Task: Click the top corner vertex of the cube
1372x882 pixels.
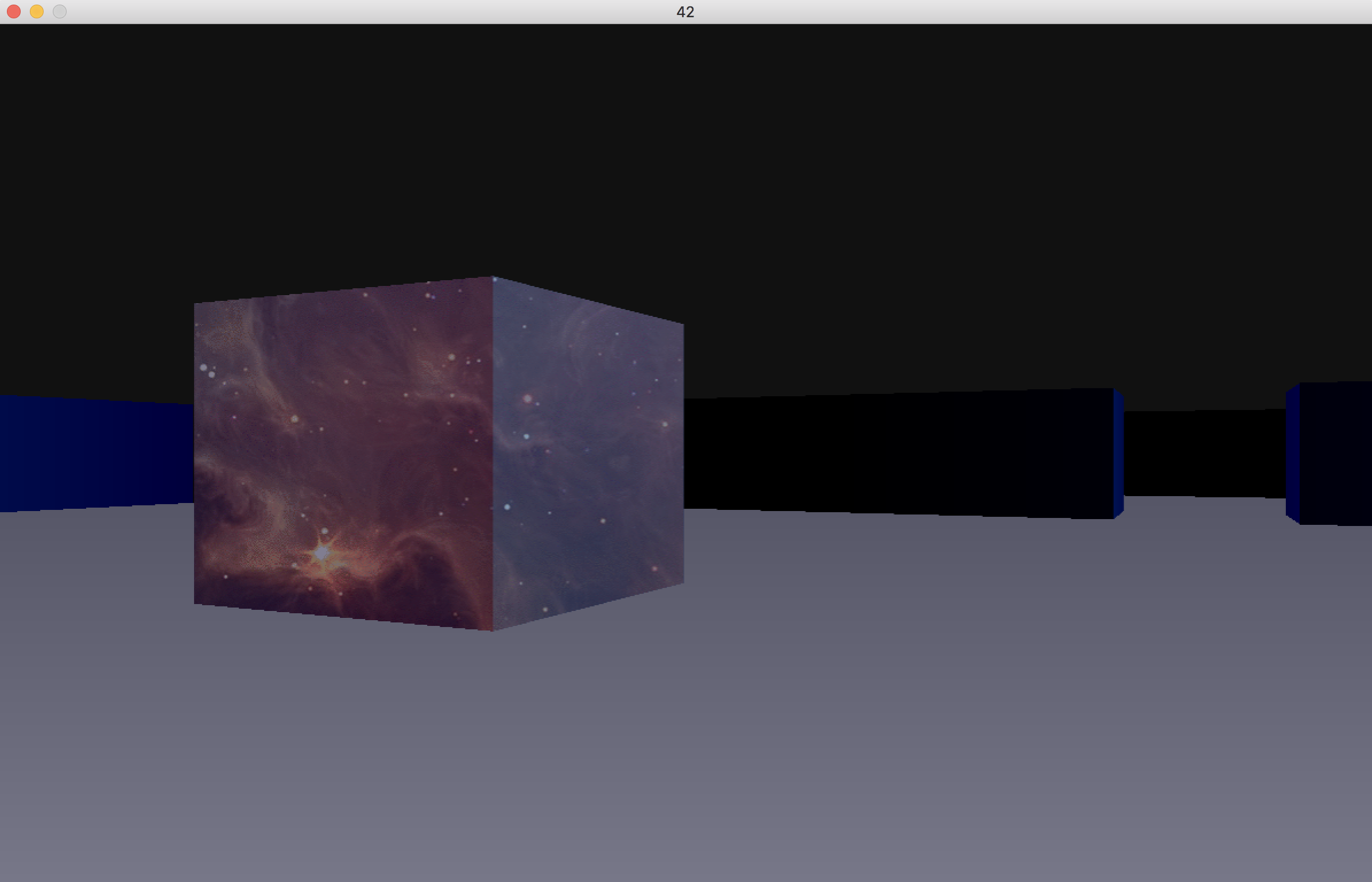Action: [x=493, y=277]
